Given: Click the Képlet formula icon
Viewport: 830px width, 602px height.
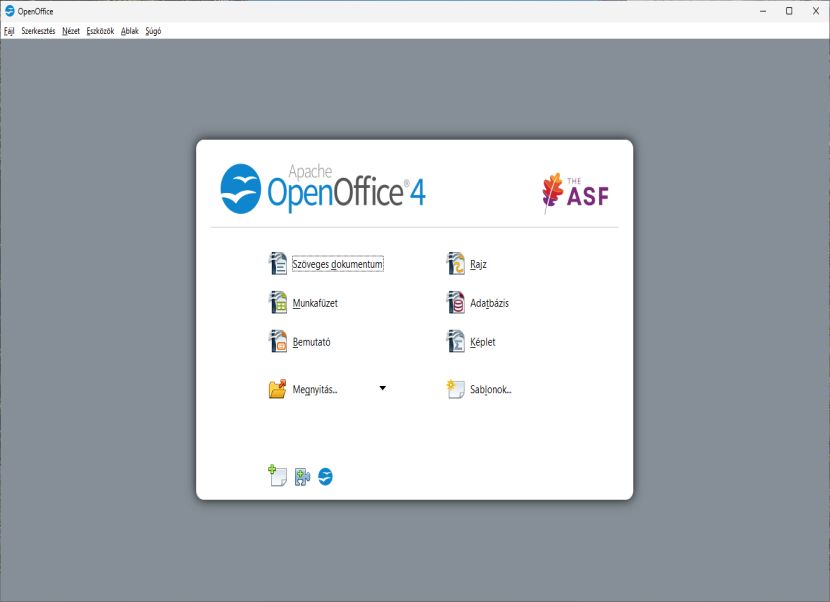Looking at the screenshot, I should click(x=456, y=342).
